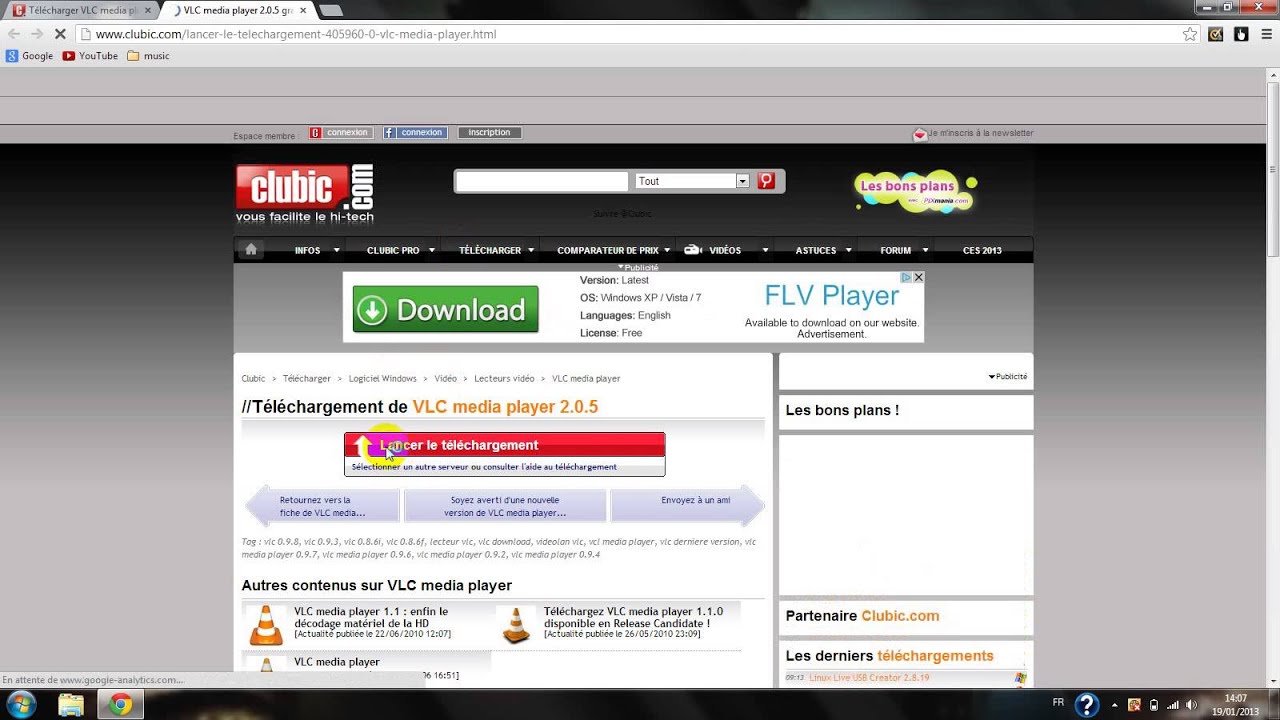Open the YouTube bookmark

(90, 56)
